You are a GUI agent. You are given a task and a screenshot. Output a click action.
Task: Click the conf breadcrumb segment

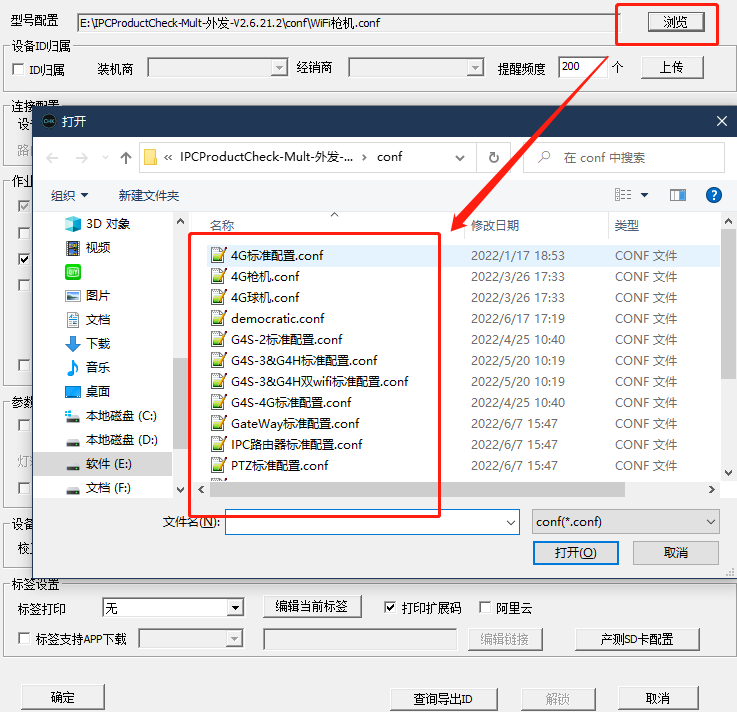point(389,157)
